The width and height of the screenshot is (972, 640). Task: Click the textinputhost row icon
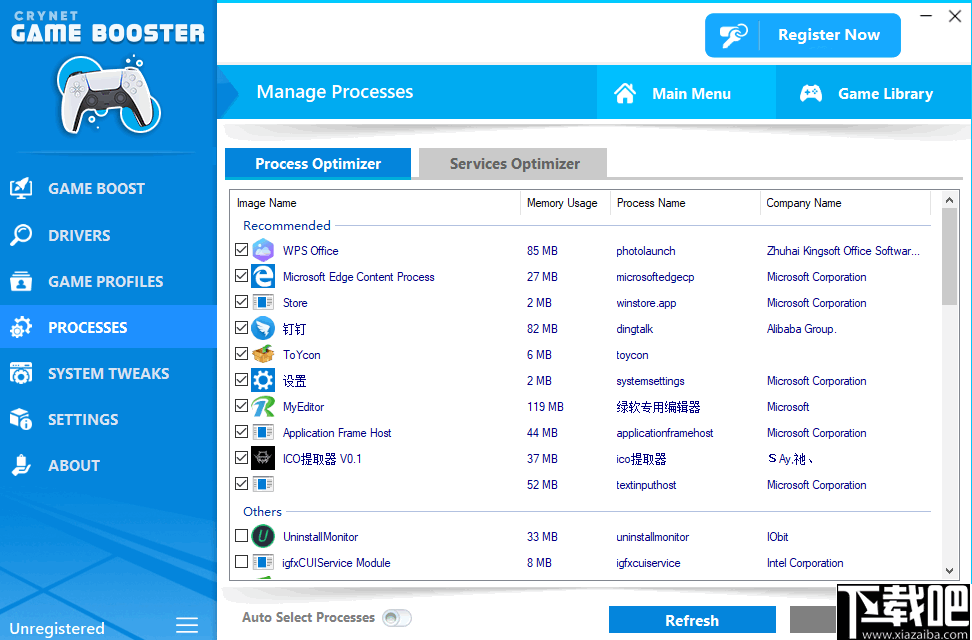coord(263,484)
